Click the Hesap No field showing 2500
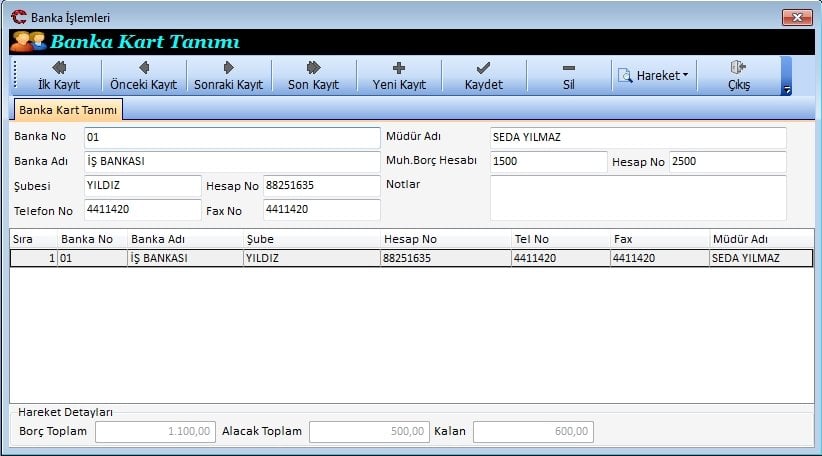Viewport: 822px width, 456px height. 728,161
